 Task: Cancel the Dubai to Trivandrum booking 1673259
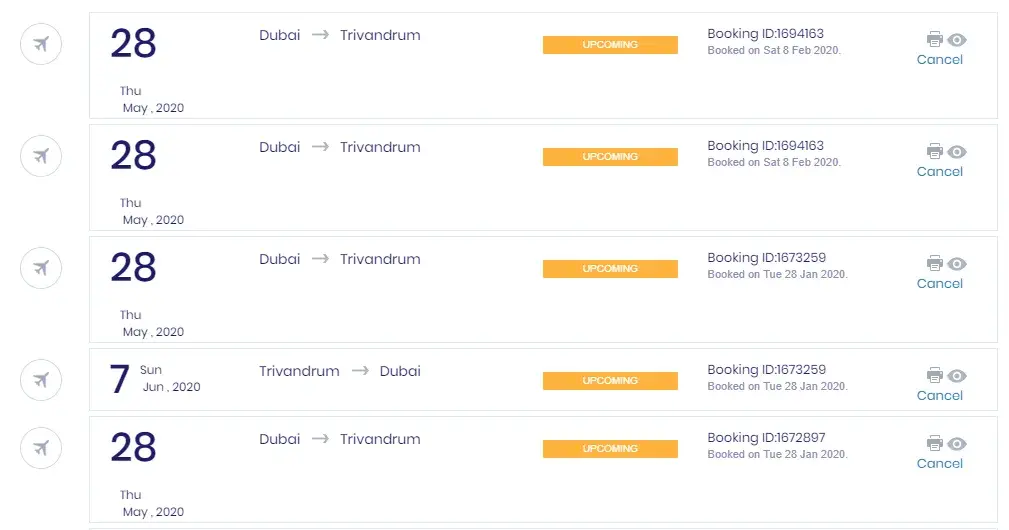pyautogui.click(x=939, y=283)
